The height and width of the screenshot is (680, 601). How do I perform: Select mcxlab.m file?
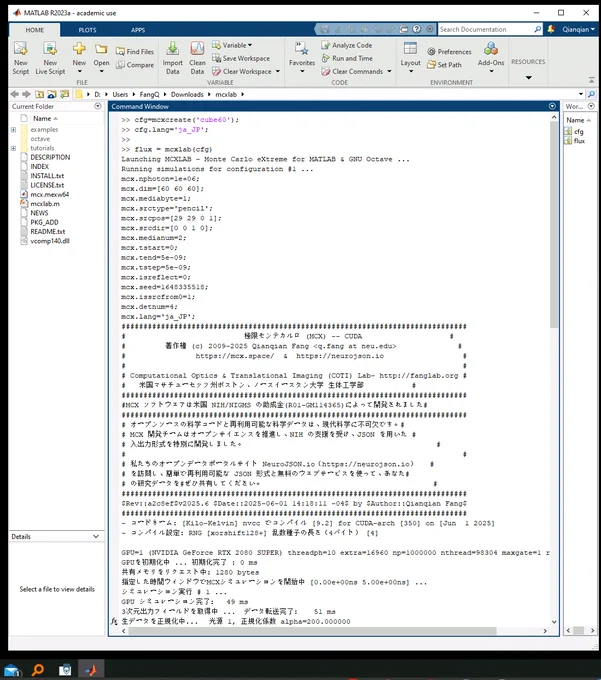45,203
